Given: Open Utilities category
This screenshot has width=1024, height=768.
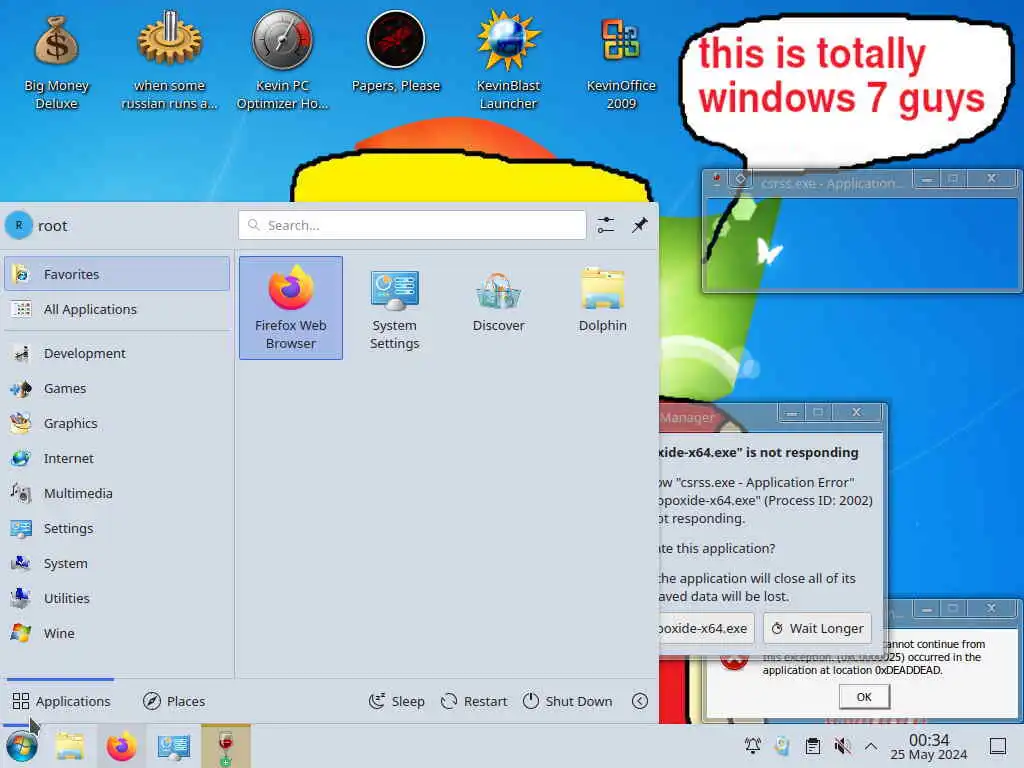Looking at the screenshot, I should coord(117,598).
